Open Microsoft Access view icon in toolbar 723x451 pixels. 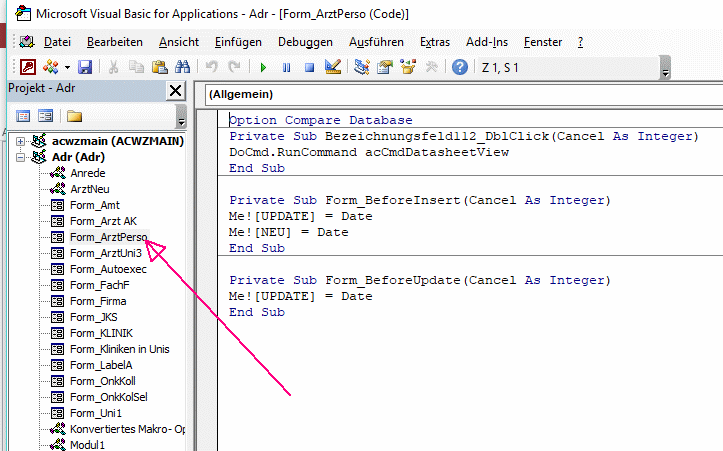[x=28, y=67]
